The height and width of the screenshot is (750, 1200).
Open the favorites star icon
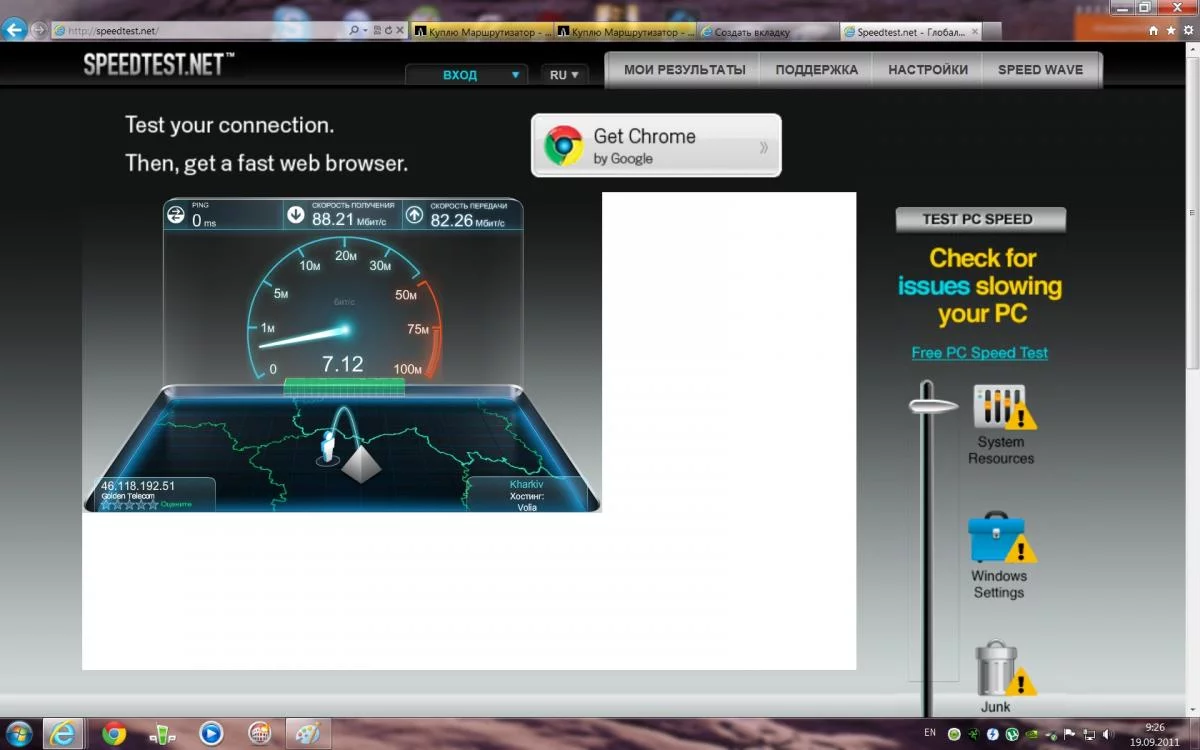(1171, 31)
